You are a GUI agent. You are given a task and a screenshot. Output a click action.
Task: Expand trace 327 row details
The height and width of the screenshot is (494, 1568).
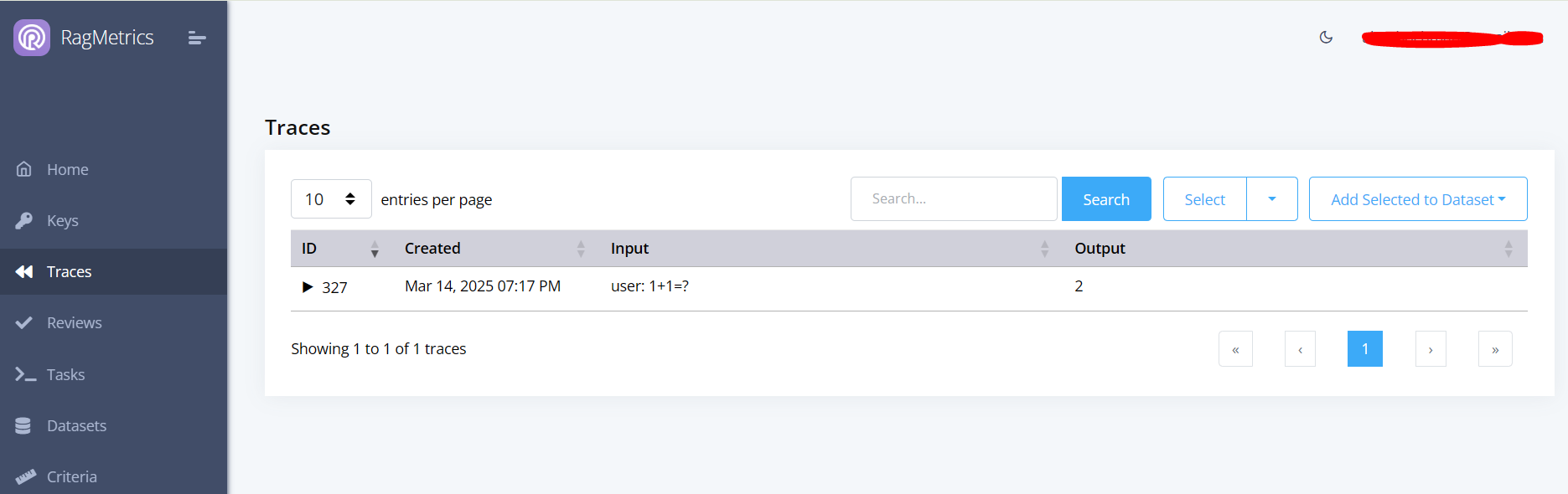point(308,287)
